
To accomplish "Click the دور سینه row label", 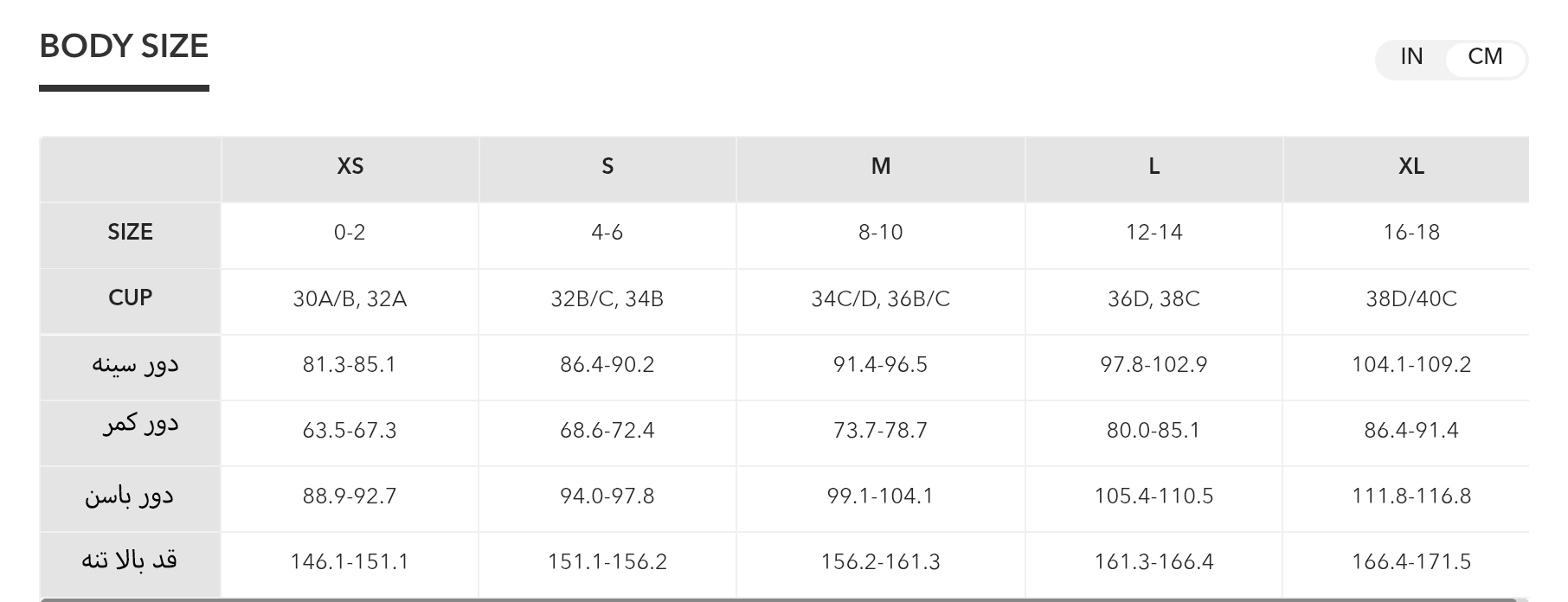I will coord(135,364).
